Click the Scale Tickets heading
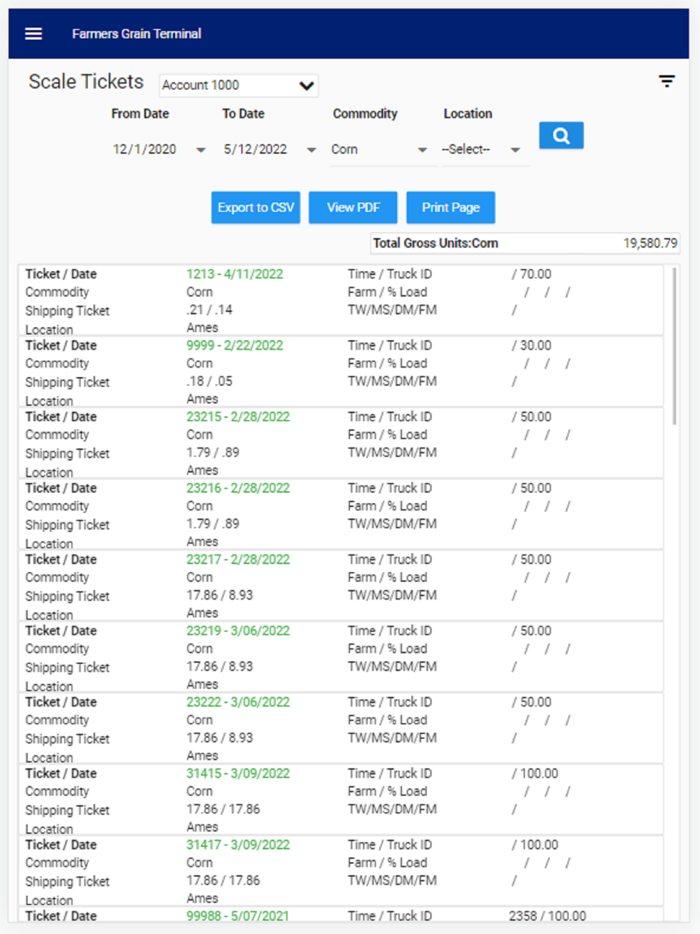 pyautogui.click(x=86, y=82)
